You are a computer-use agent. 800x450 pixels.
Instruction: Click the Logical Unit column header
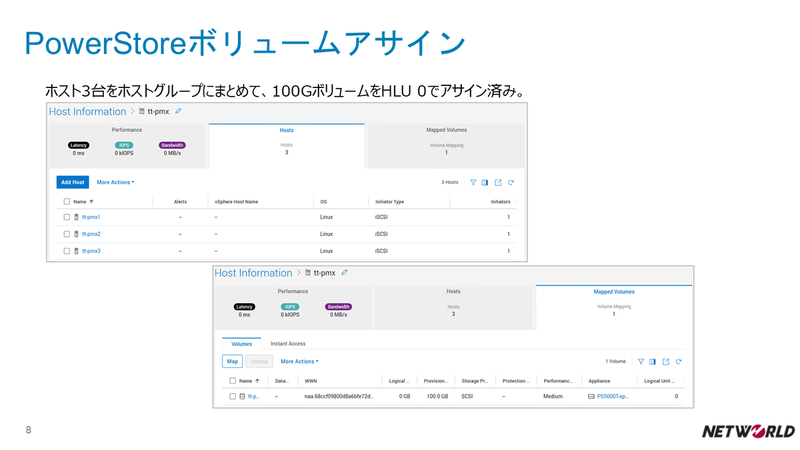[x=659, y=381]
